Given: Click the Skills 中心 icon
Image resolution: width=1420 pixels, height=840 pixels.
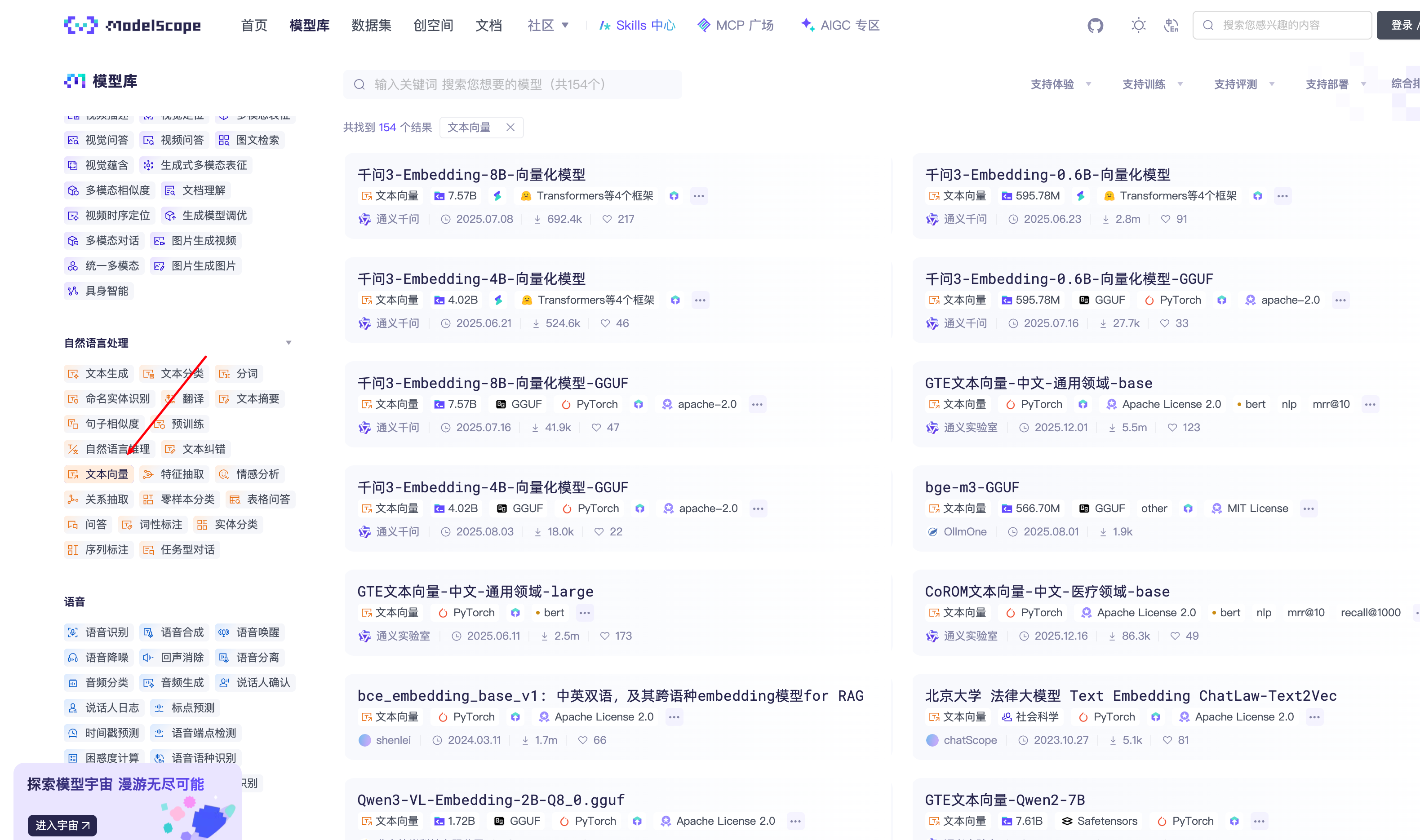Looking at the screenshot, I should click(605, 26).
